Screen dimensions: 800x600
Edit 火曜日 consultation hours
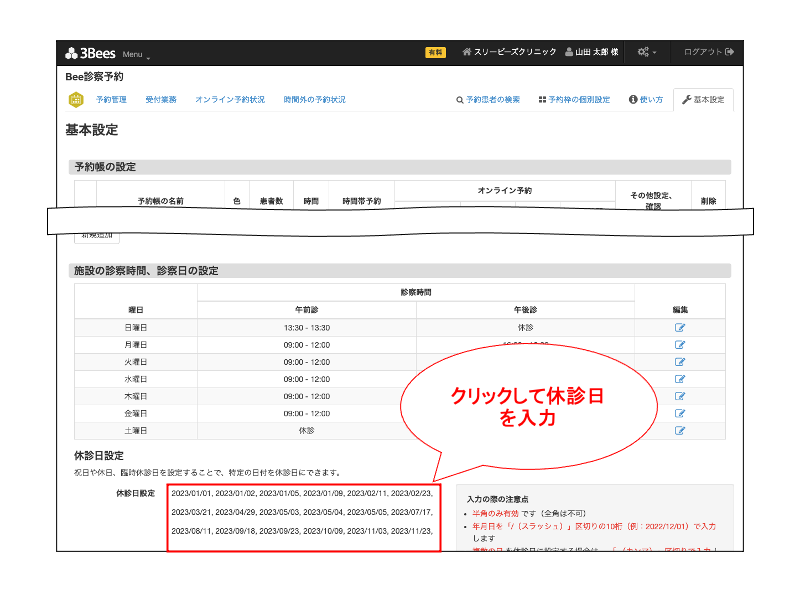680,362
